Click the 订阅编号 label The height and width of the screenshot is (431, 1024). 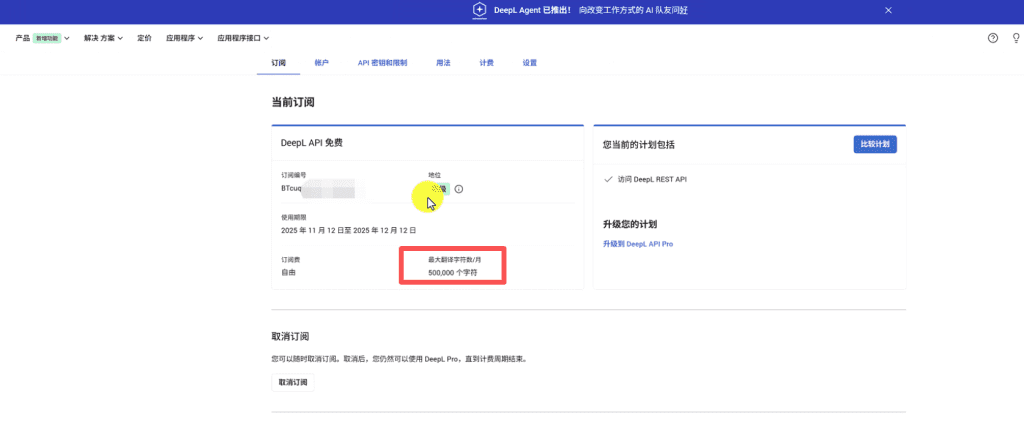293,175
